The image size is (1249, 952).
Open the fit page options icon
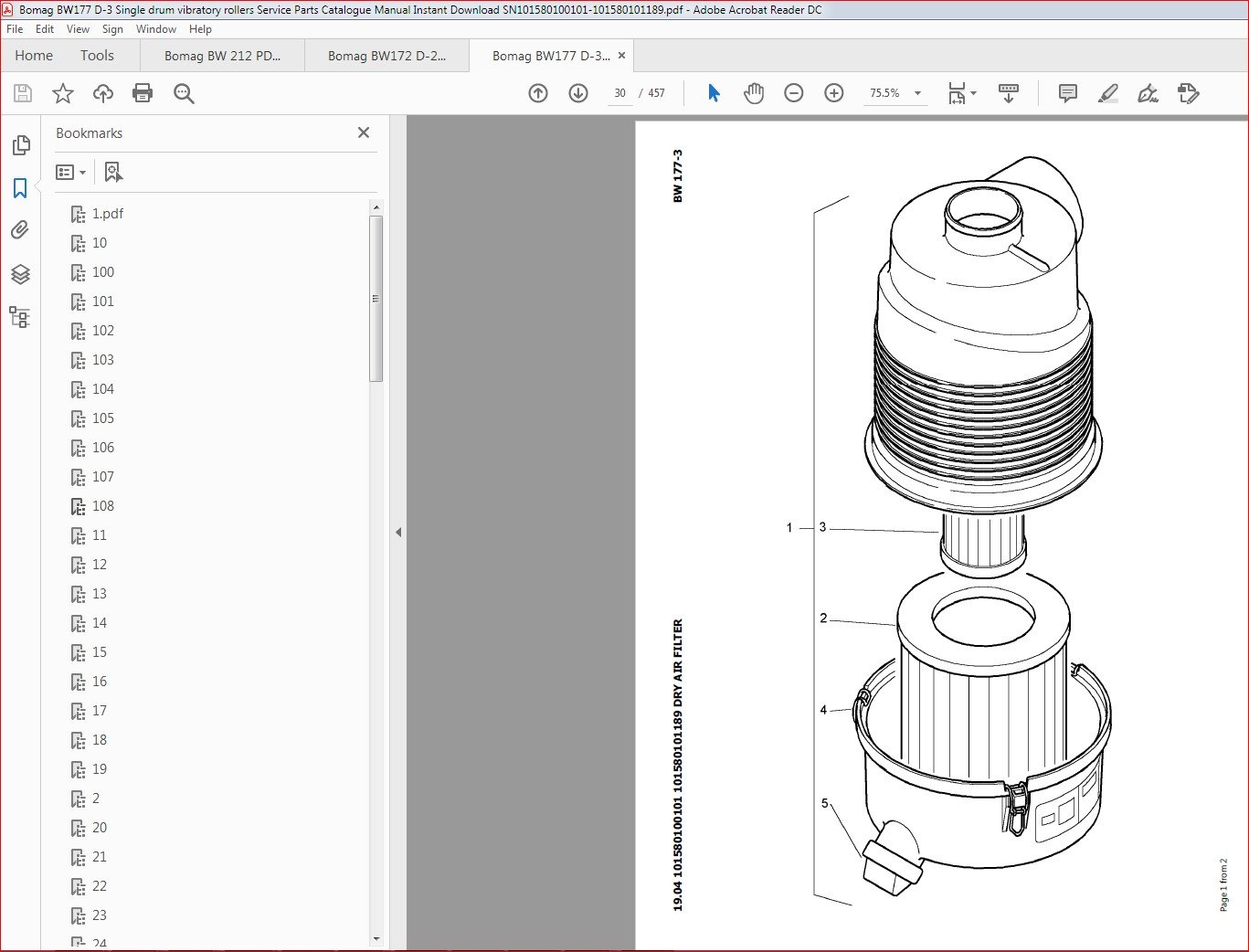pos(961,93)
